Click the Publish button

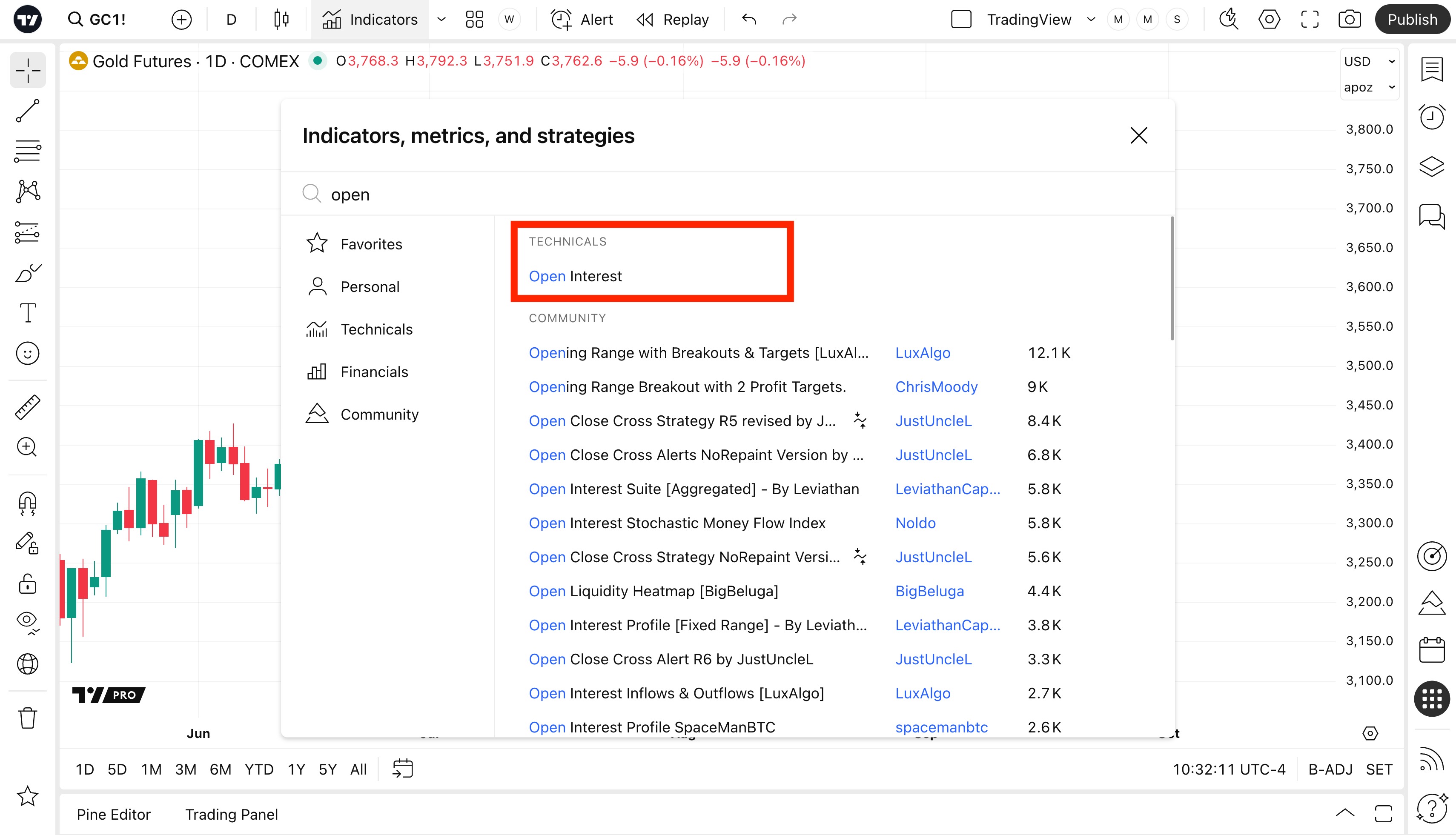1412,20
